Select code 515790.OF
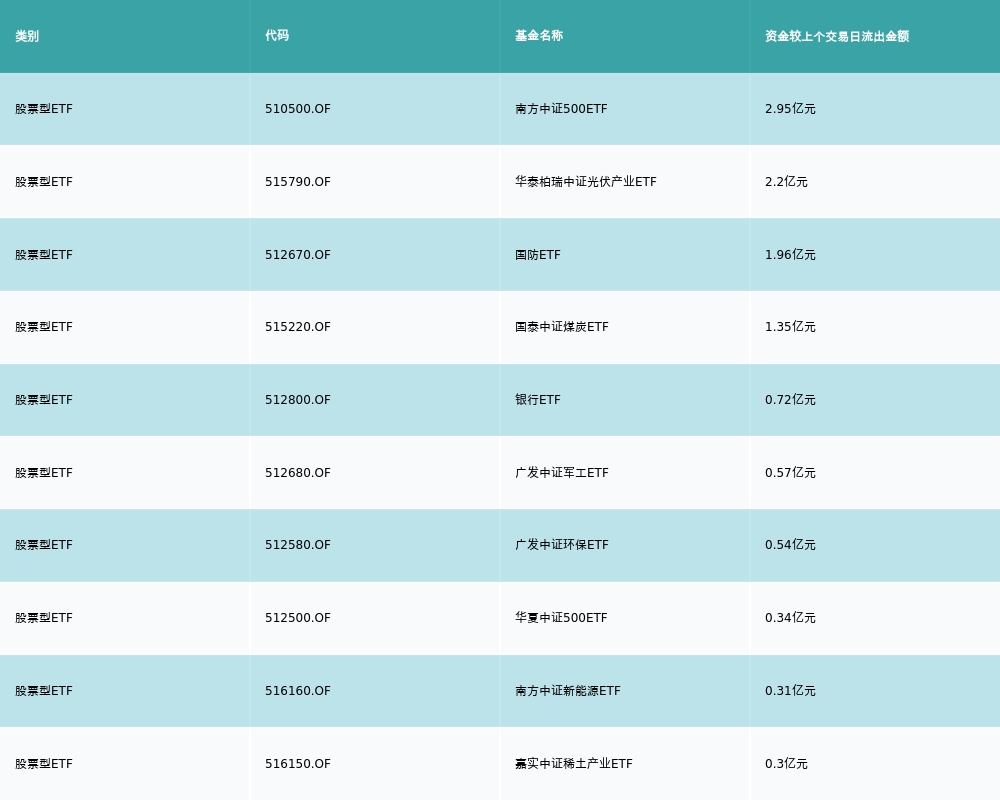This screenshot has width=1000, height=800. click(x=298, y=182)
